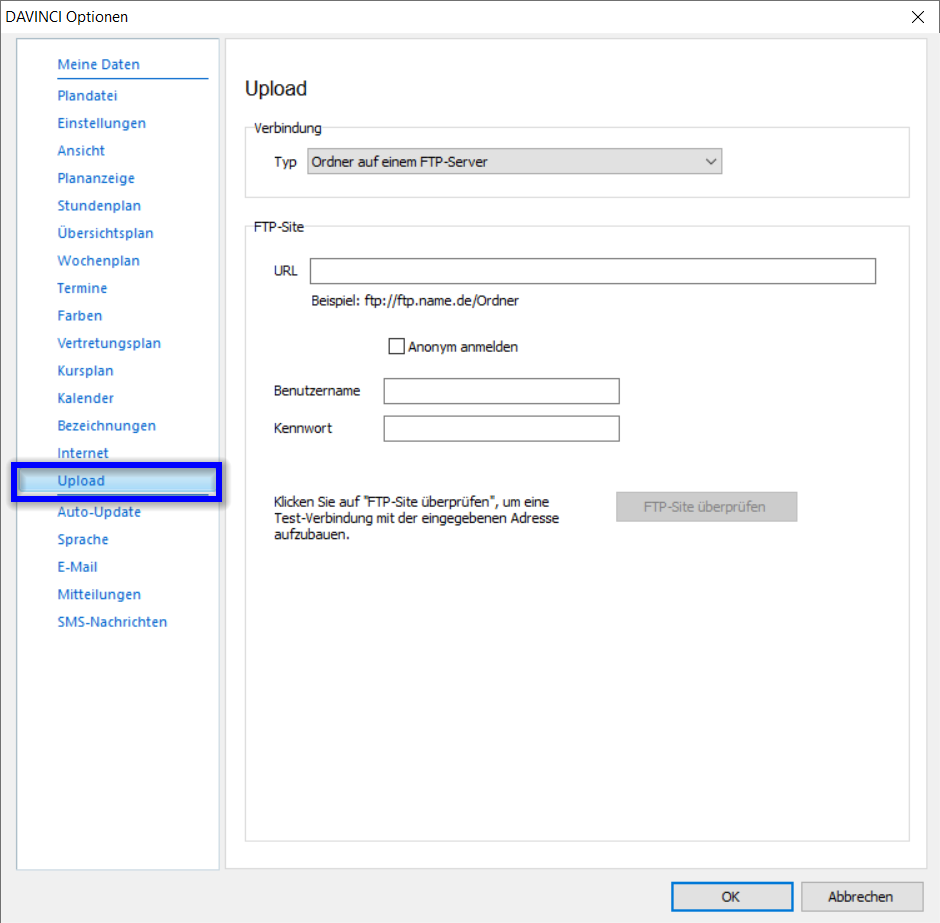Select Vertretungsplan in the sidebar
The height and width of the screenshot is (923, 940).
click(x=109, y=343)
